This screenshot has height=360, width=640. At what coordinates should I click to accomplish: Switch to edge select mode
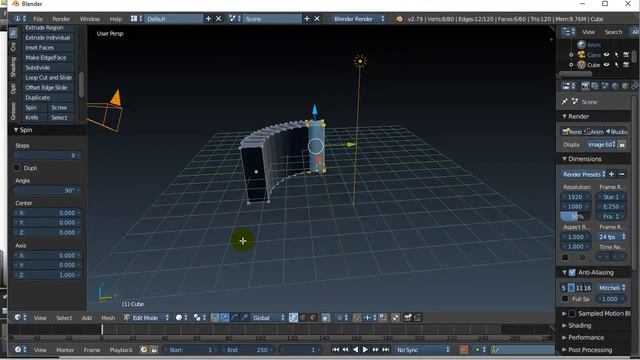(303, 317)
